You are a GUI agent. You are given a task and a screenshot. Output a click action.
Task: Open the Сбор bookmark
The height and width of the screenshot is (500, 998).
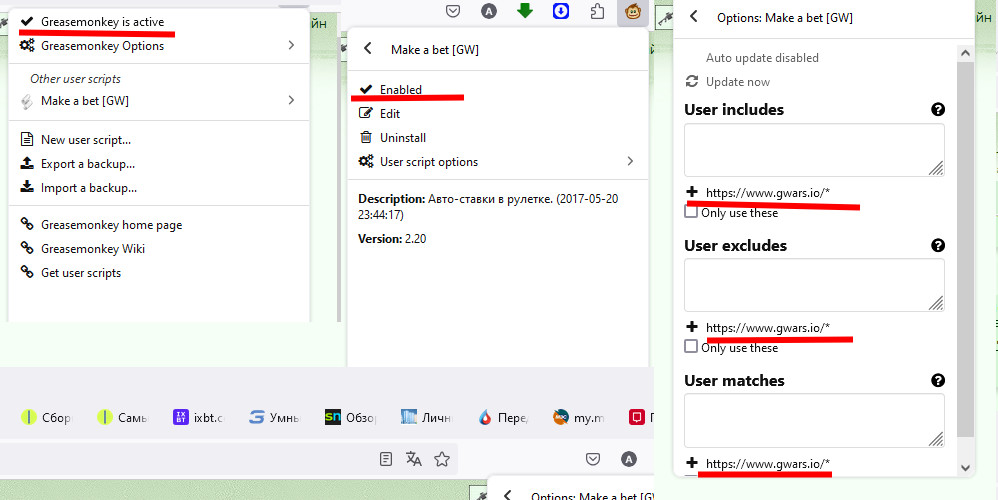(46, 417)
